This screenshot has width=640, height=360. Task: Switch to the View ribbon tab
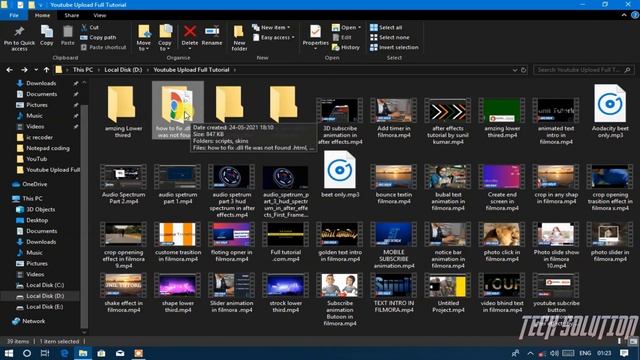(x=100, y=15)
